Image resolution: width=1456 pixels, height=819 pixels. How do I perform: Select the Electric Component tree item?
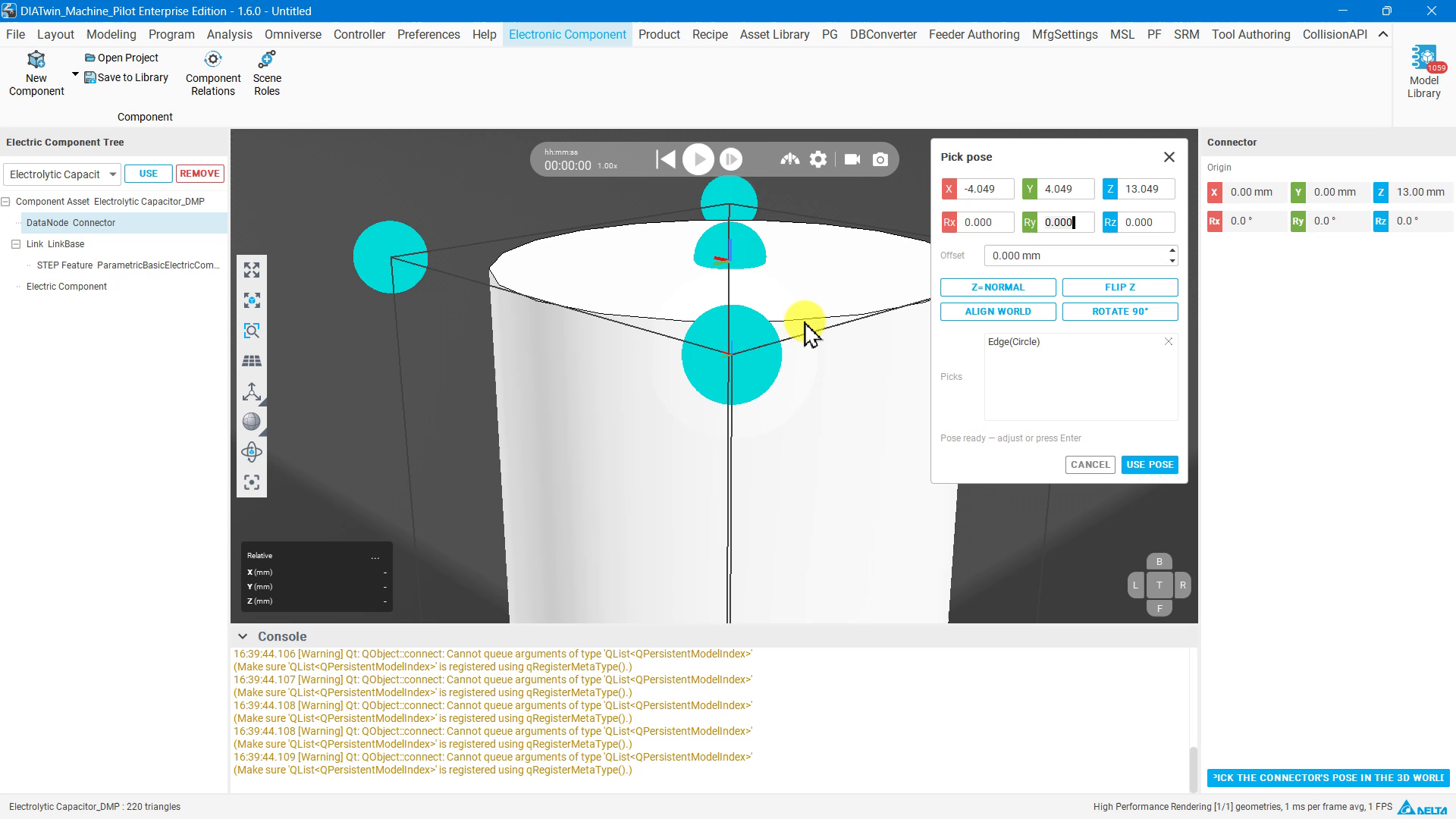pyautogui.click(x=67, y=287)
